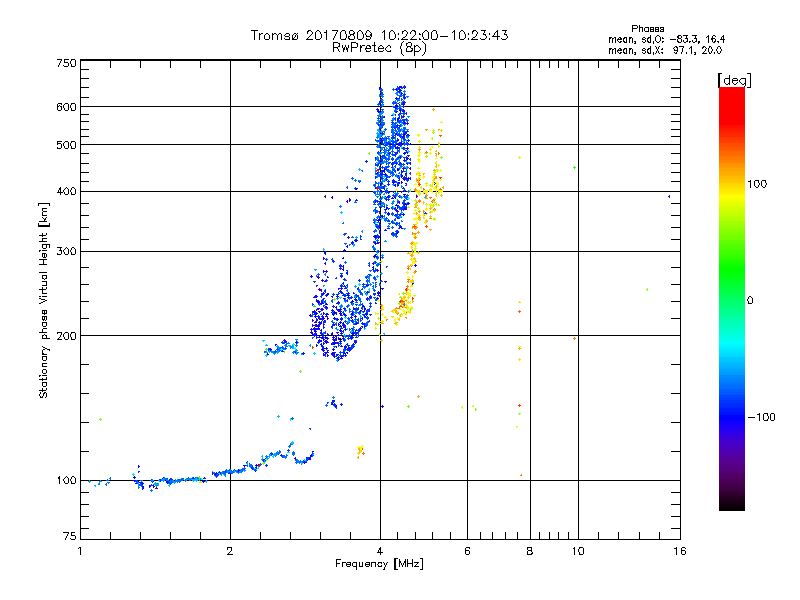800x600 pixels.
Task: Click the colorbar label '100'
Action: click(x=757, y=184)
